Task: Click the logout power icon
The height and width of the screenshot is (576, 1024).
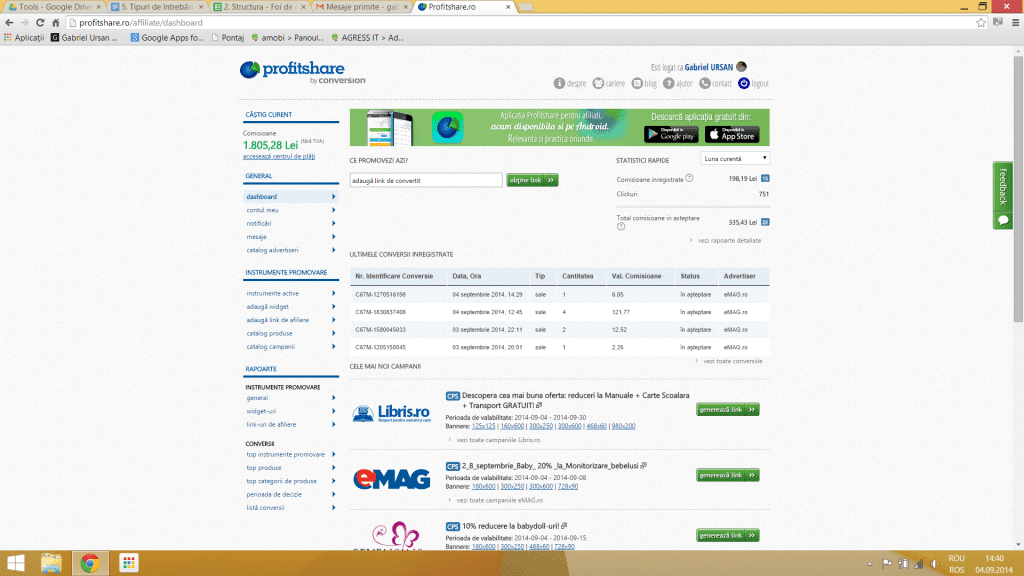Action: (744, 84)
